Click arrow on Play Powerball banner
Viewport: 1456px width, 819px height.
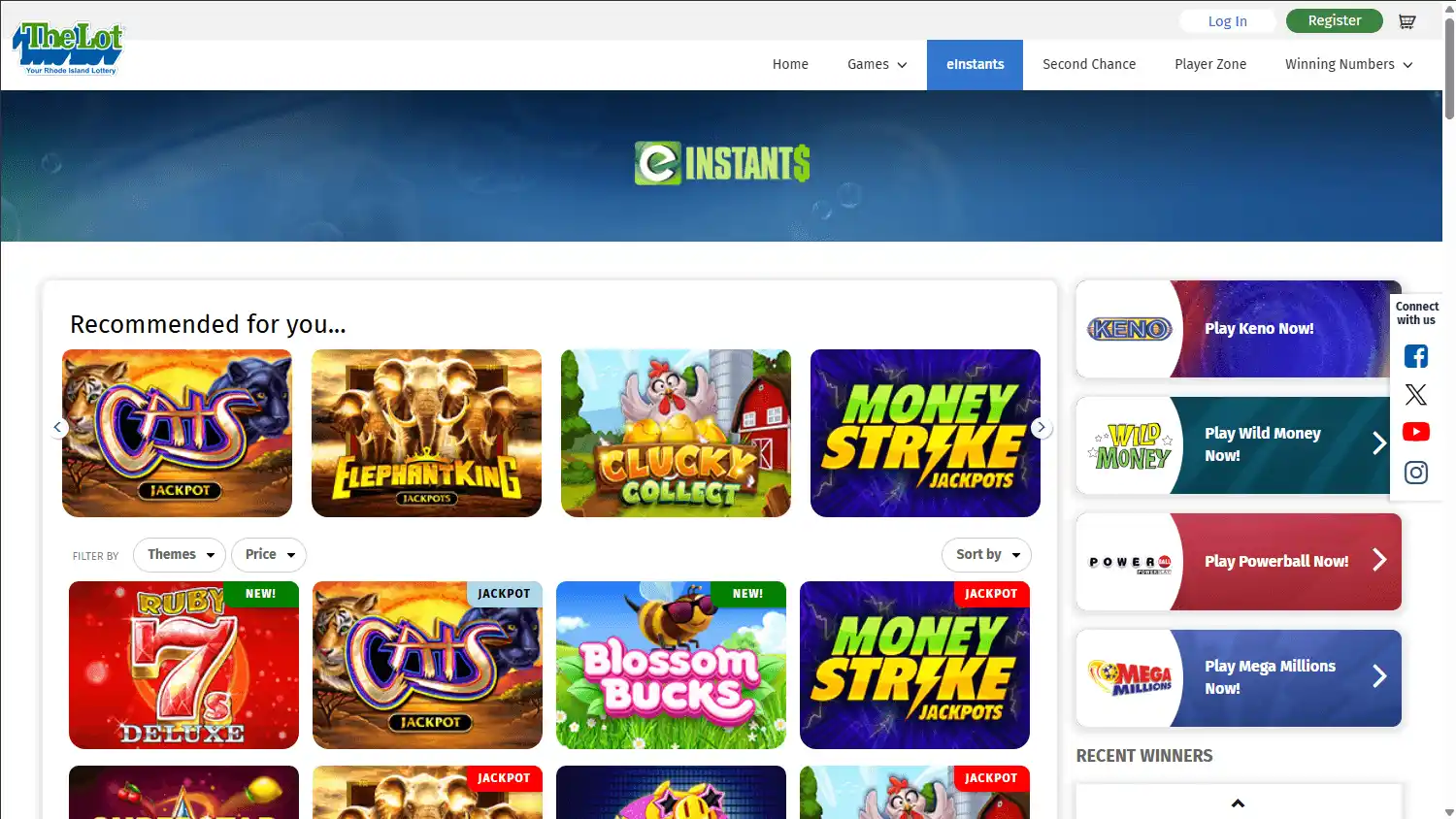(1378, 560)
